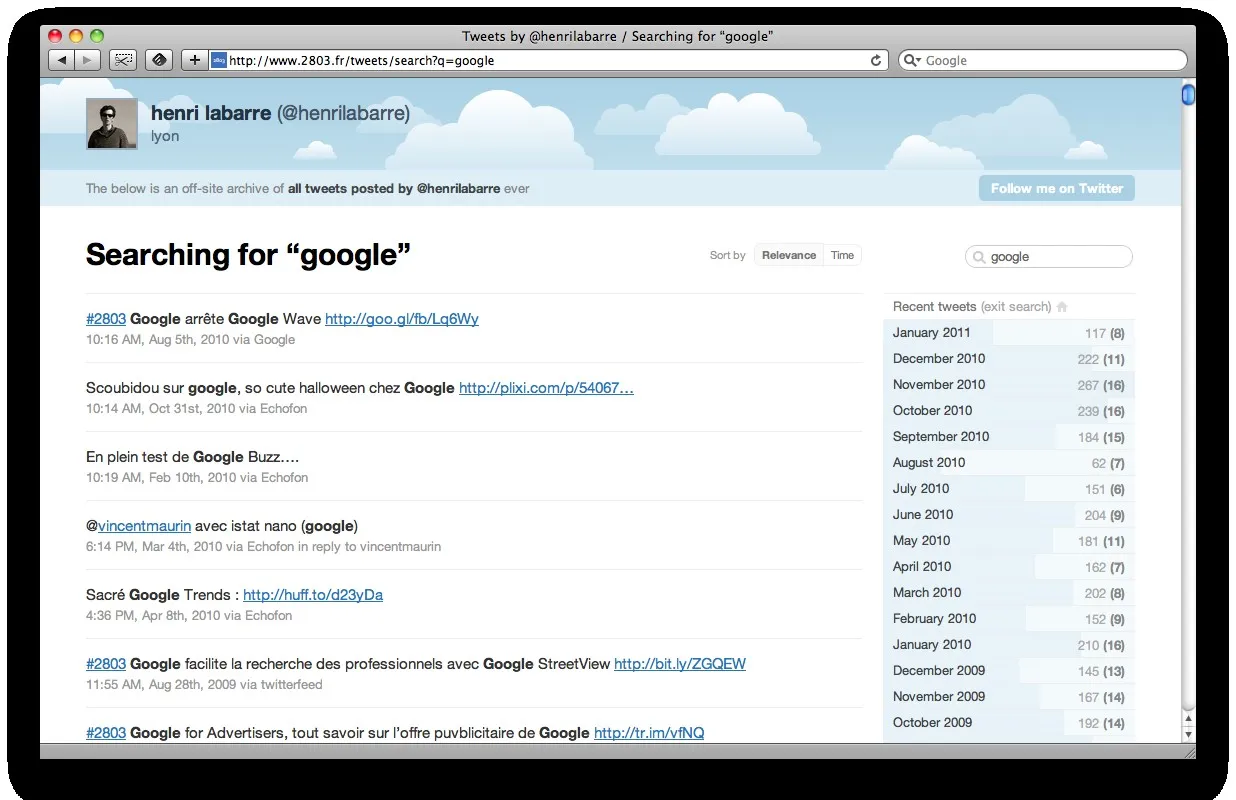Viewport: 1236px width, 800px height.
Task: Add bookmark with the plus button
Action: pos(195,60)
